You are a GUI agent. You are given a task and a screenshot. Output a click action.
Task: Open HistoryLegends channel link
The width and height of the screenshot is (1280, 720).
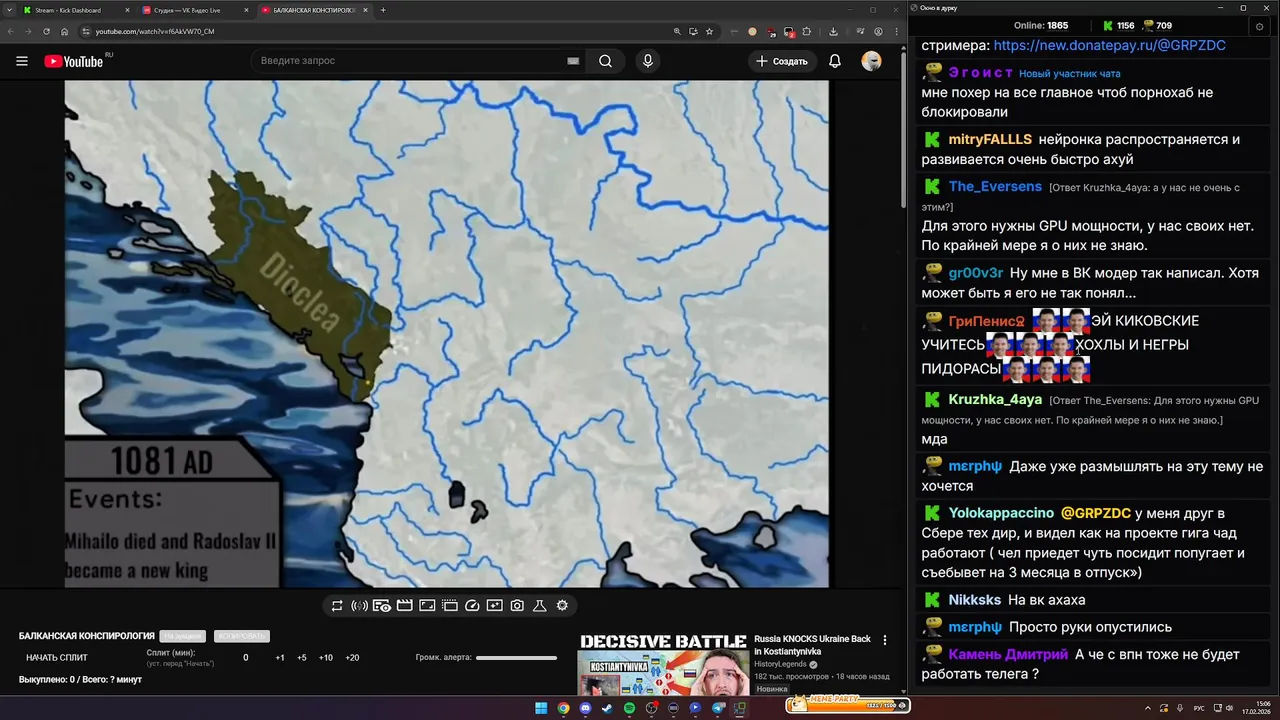click(781, 664)
